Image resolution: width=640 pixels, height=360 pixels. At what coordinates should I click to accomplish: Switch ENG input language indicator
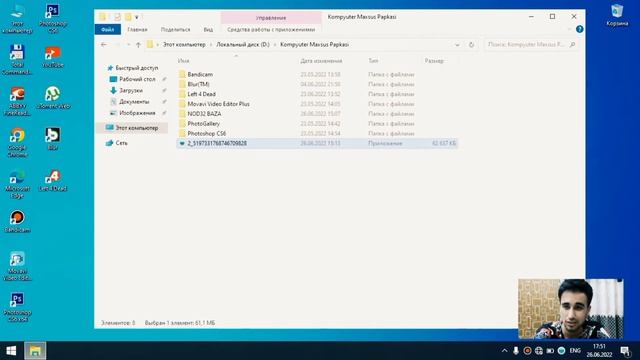coord(575,351)
